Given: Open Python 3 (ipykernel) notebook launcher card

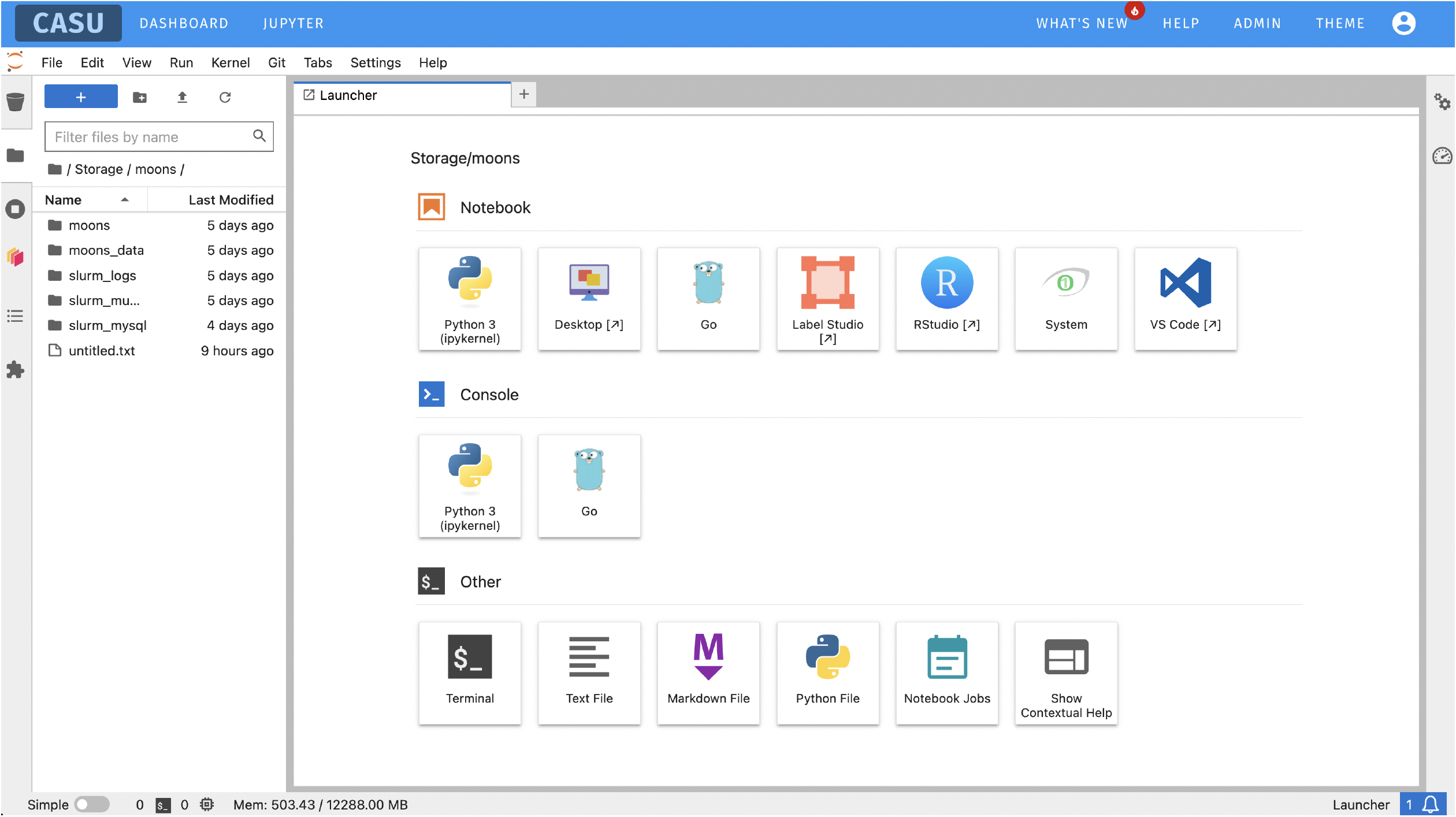Looking at the screenshot, I should click(470, 299).
